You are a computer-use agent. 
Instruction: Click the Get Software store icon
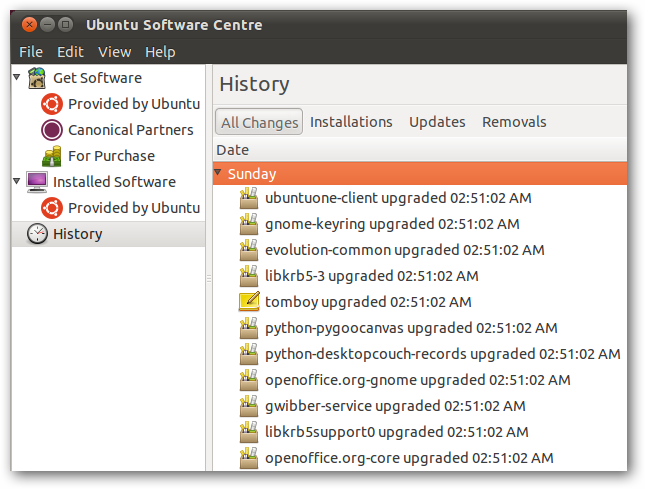(x=37, y=78)
